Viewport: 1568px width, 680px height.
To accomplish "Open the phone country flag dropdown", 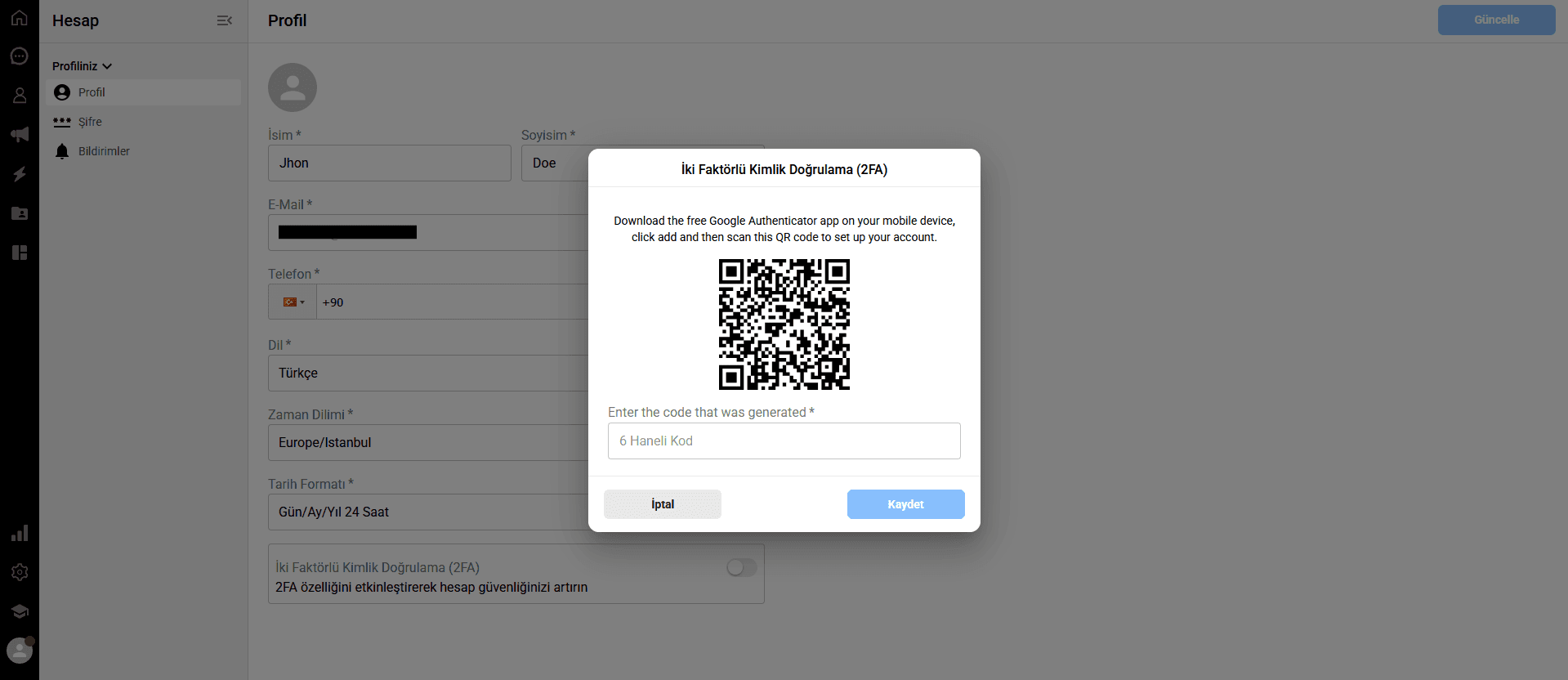I will point(293,302).
